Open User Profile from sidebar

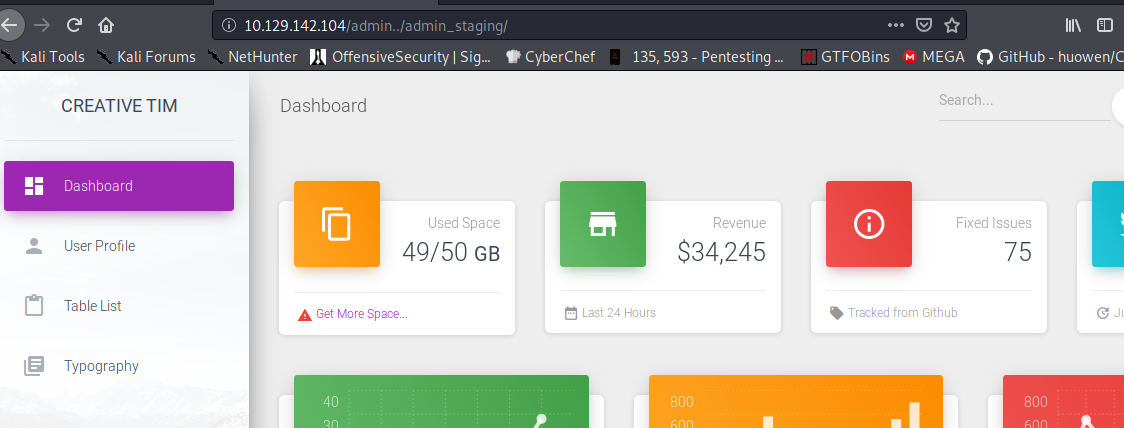[x=99, y=246]
